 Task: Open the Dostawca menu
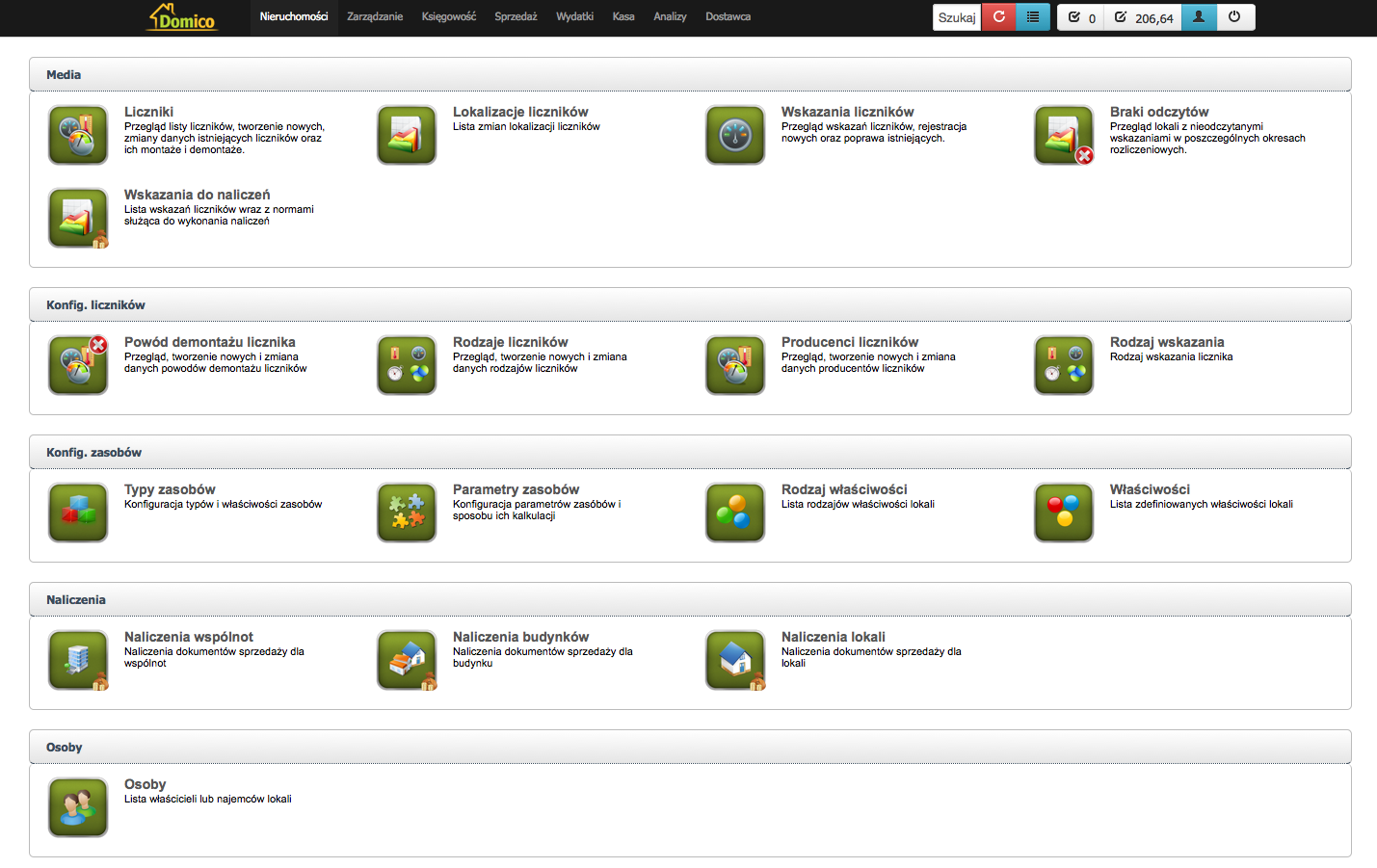(728, 16)
